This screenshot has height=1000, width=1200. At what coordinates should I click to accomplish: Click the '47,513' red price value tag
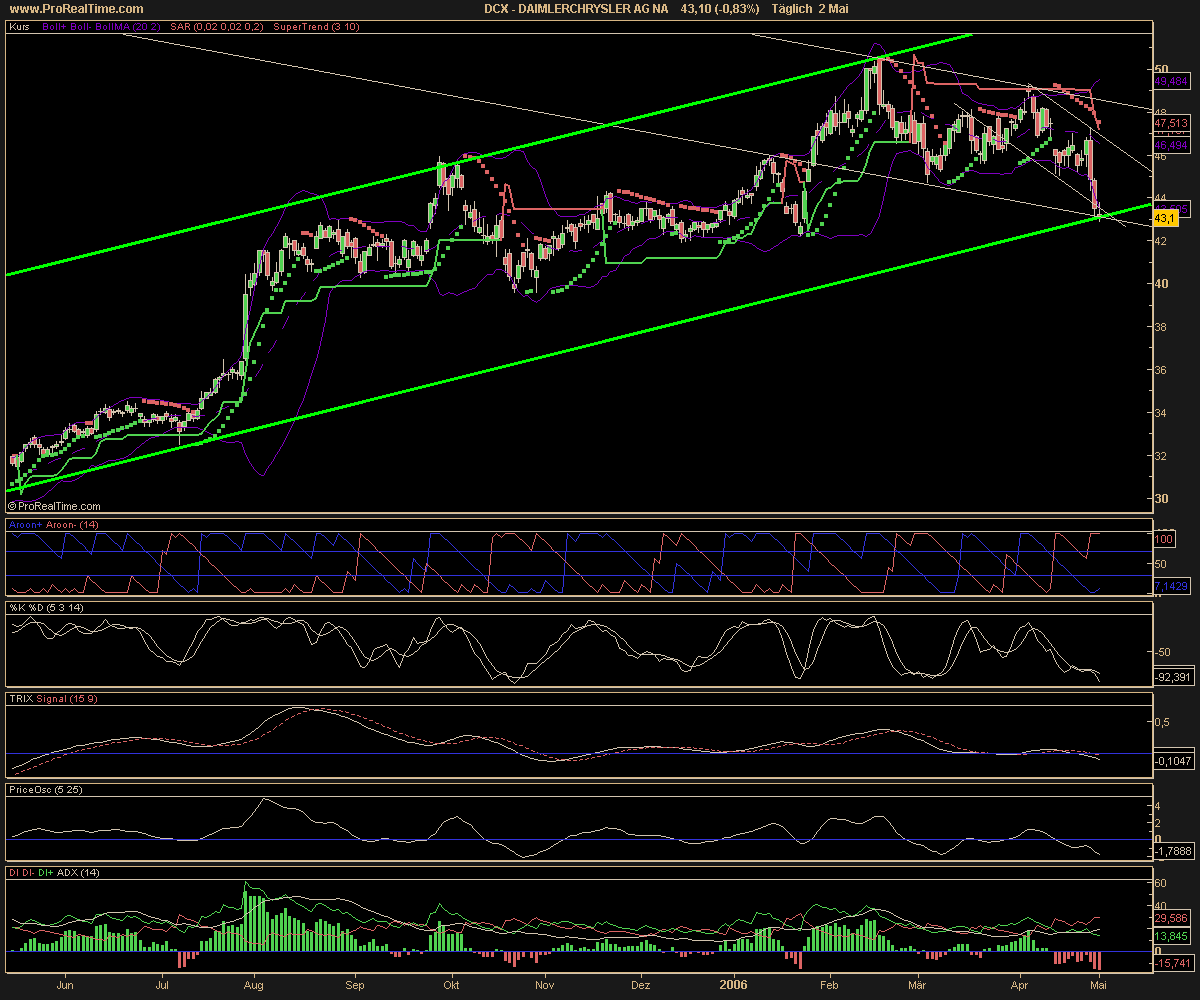tap(1171, 124)
